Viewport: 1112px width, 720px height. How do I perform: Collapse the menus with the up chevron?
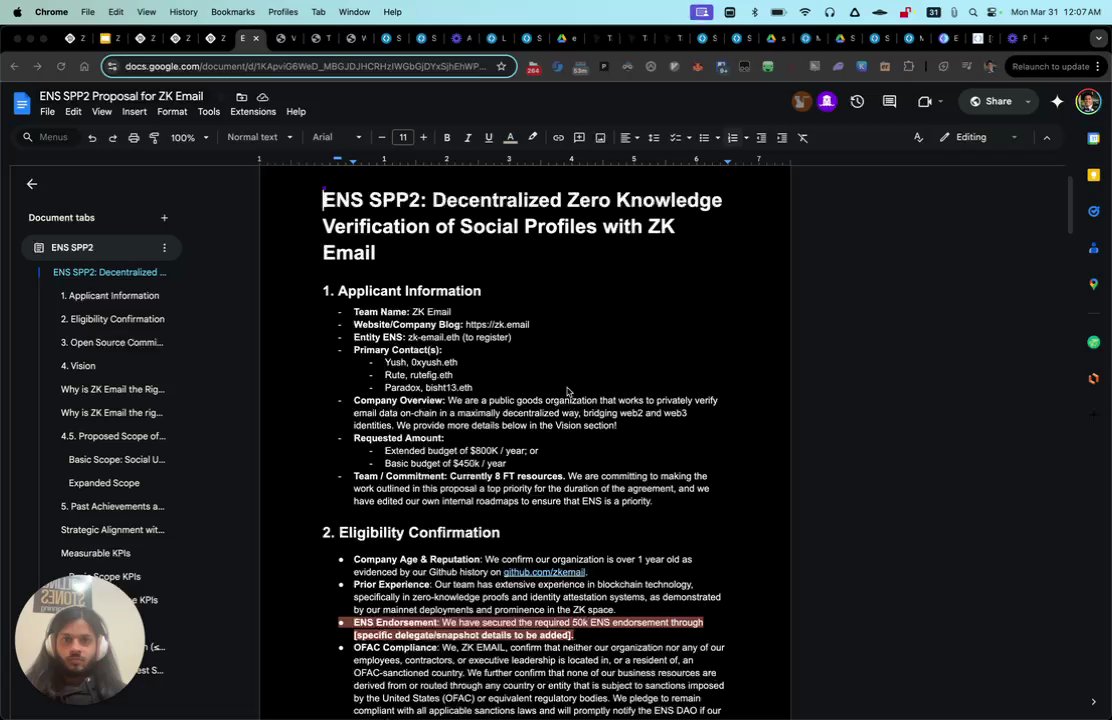coord(1047,138)
